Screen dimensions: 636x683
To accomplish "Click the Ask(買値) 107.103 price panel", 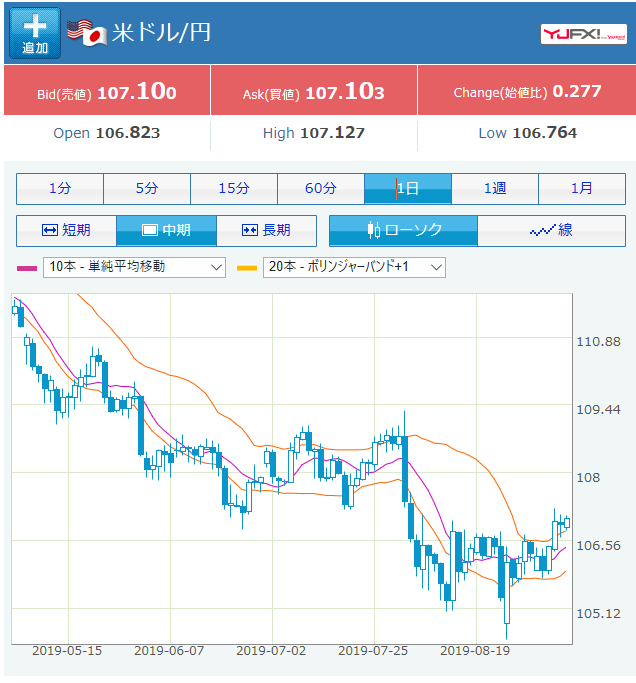I will (x=313, y=92).
